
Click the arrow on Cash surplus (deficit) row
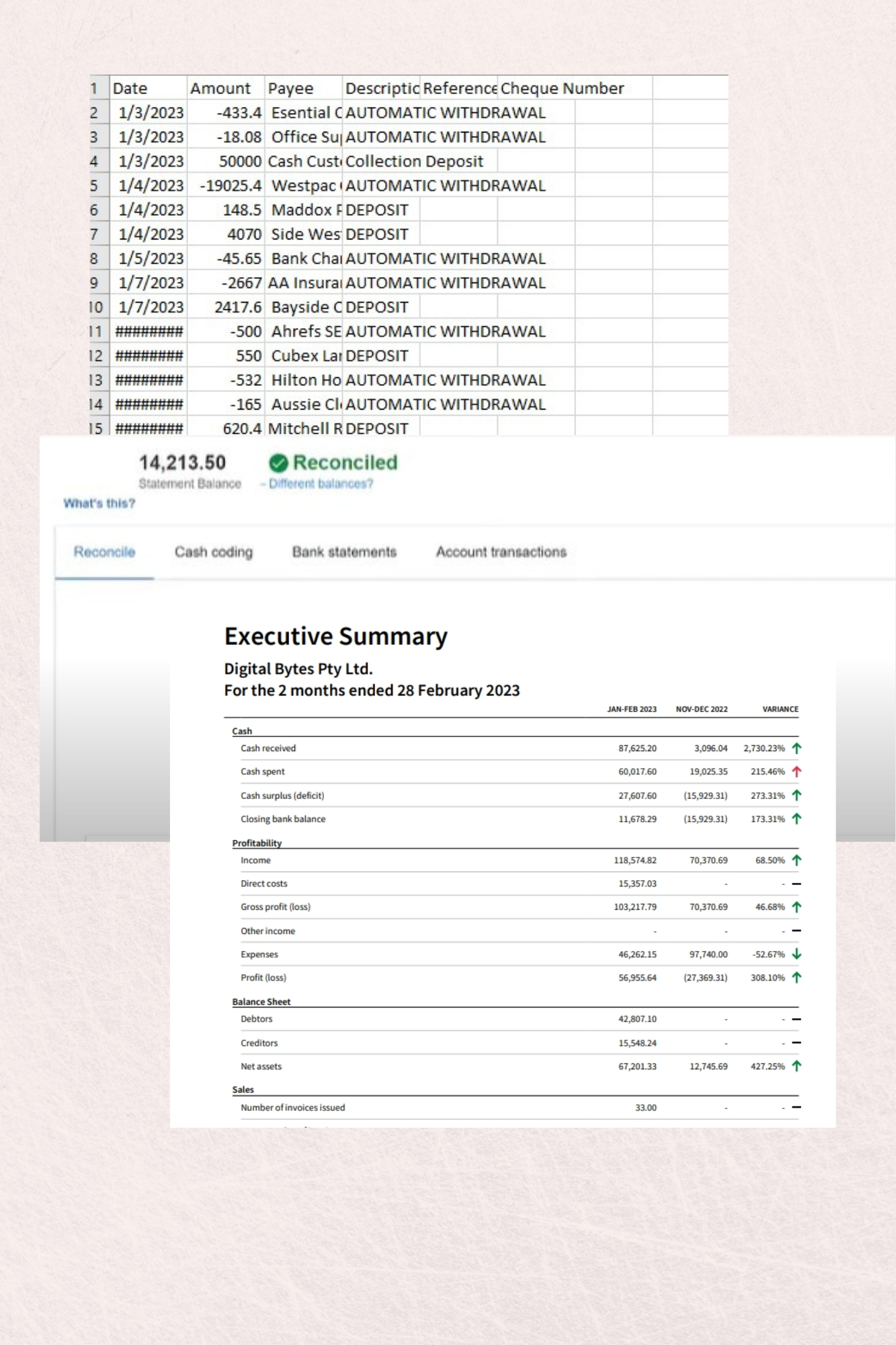(797, 795)
